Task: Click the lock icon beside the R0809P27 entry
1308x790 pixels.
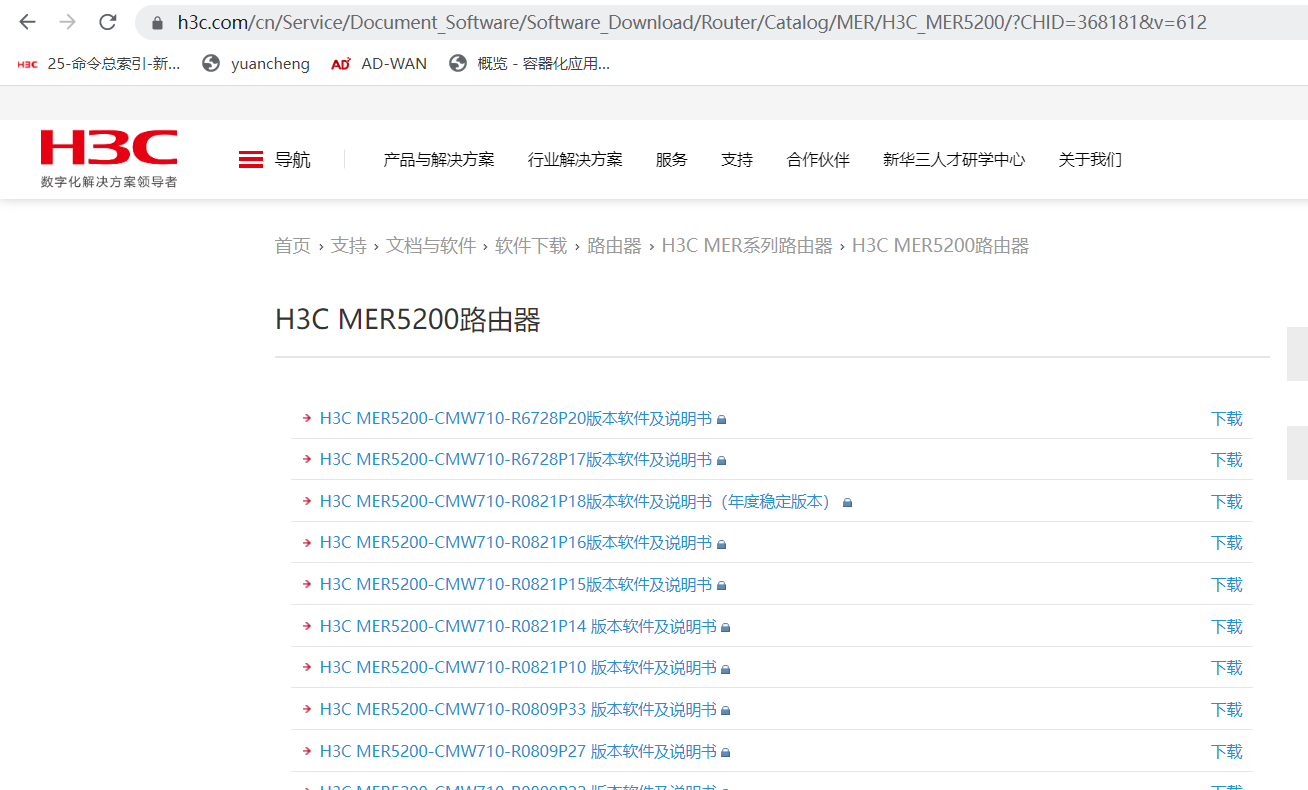Action: 726,753
